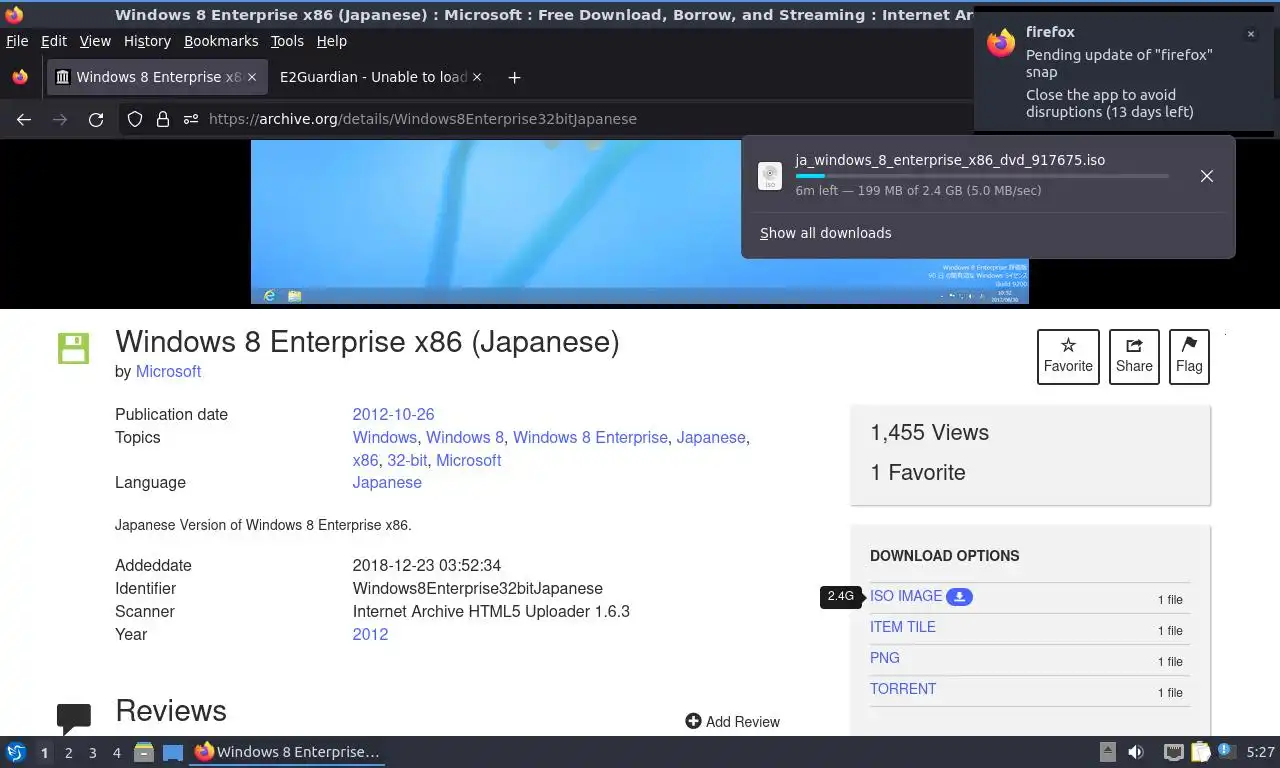Open the volume control in system tray

coord(1136,752)
